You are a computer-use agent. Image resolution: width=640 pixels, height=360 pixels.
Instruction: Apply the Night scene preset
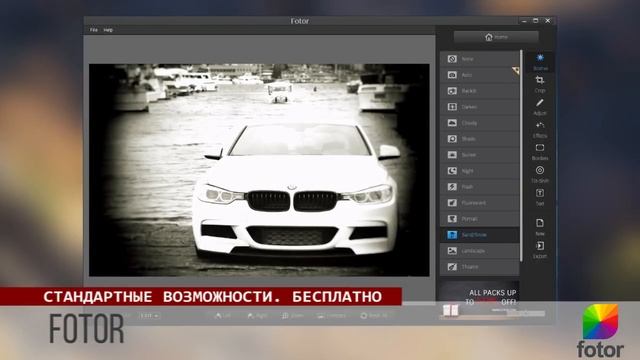(x=480, y=171)
